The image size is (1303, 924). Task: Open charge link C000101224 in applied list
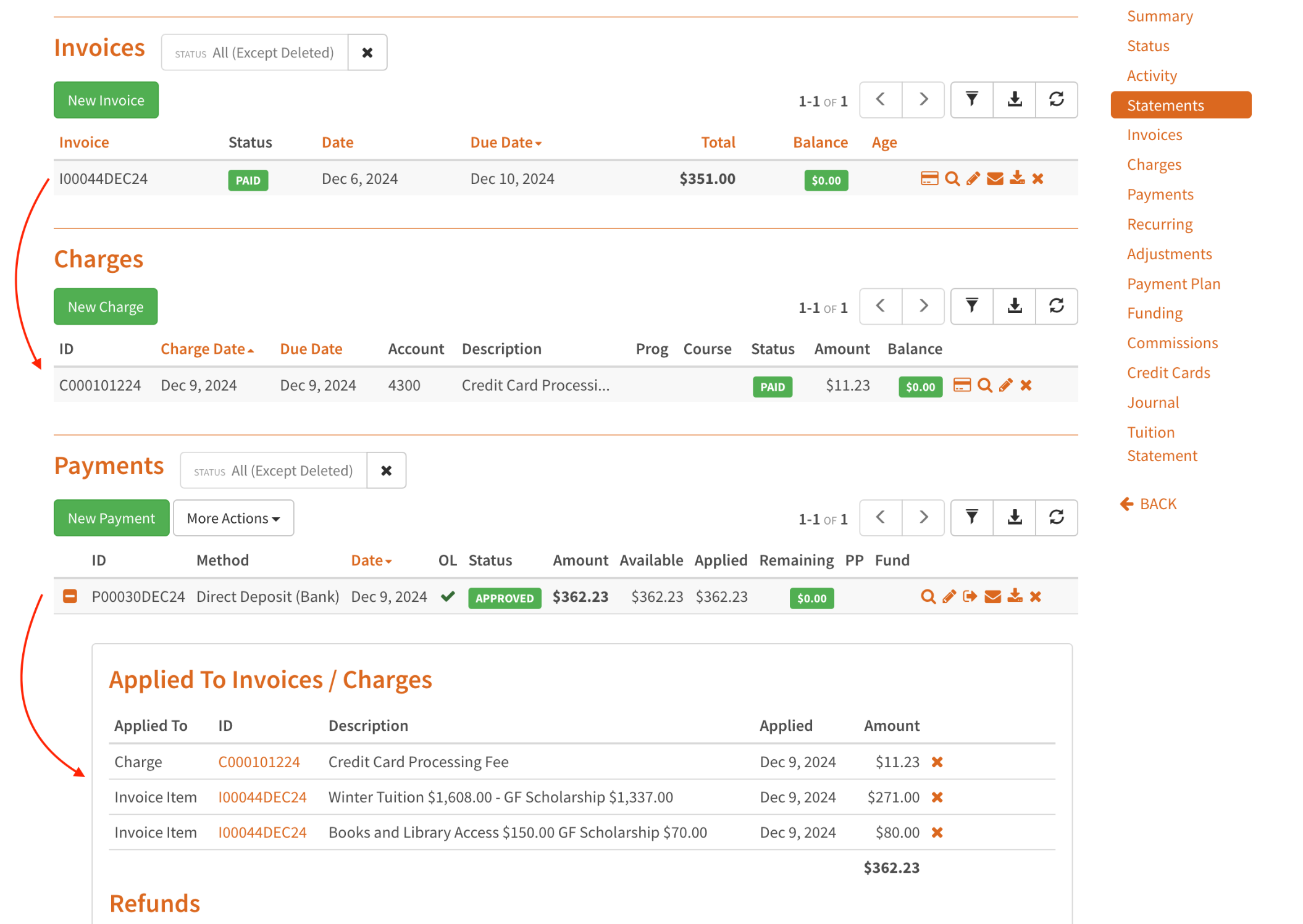point(259,762)
